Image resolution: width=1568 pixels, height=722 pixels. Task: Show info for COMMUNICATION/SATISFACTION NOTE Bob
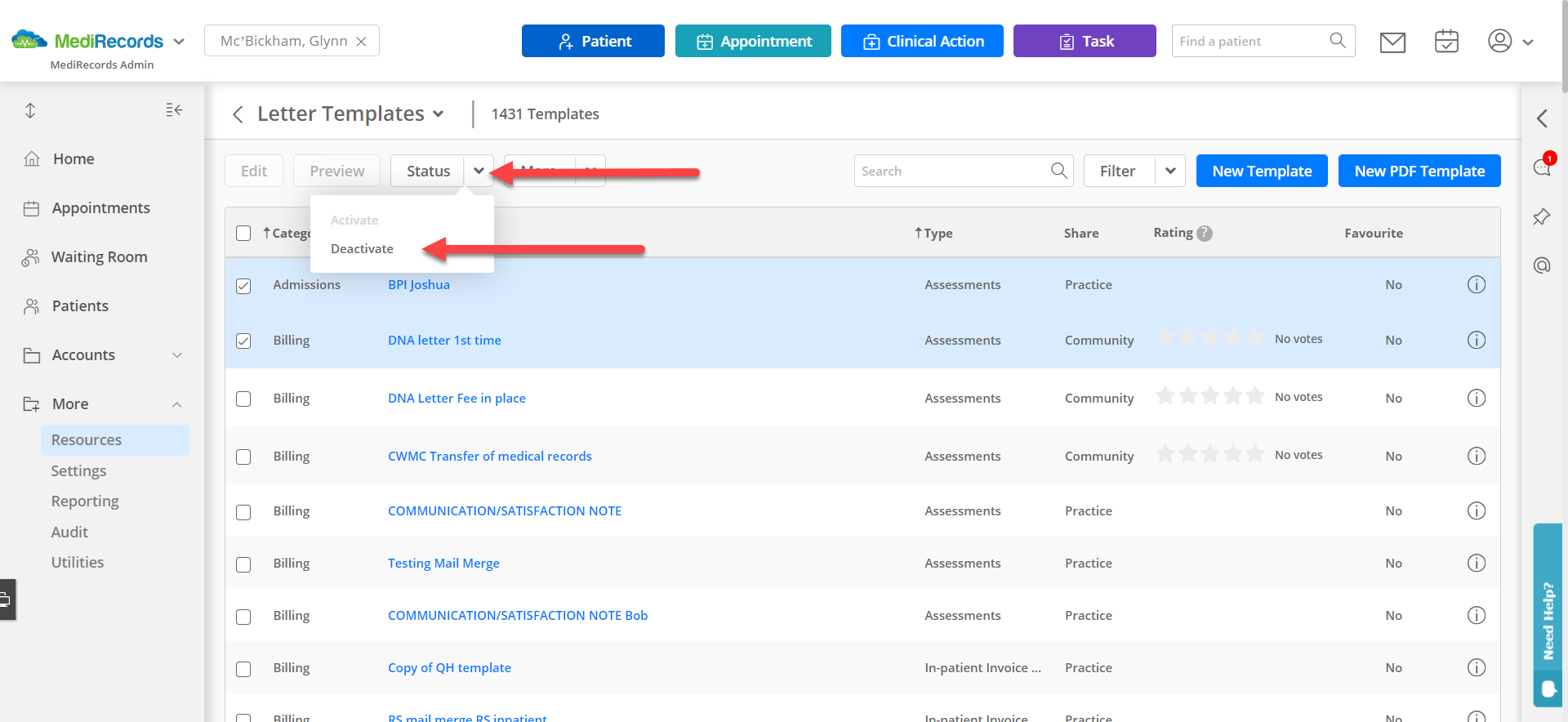(1477, 615)
